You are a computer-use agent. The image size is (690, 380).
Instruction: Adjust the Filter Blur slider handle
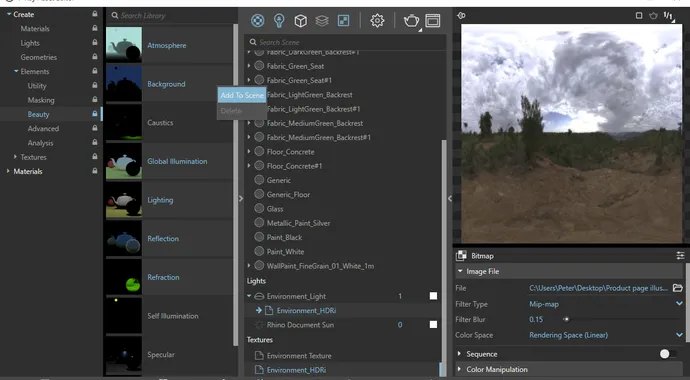[566, 319]
